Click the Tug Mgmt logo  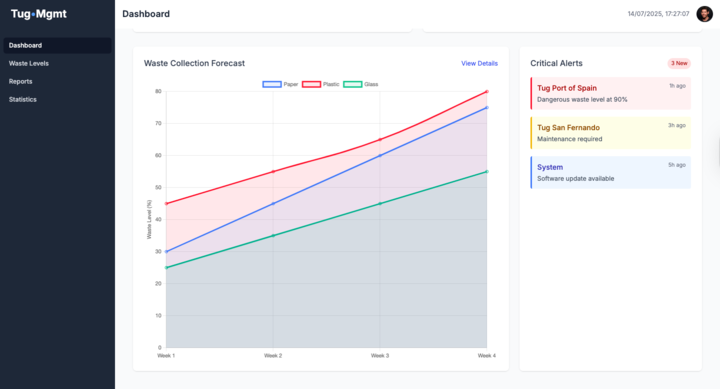(39, 14)
